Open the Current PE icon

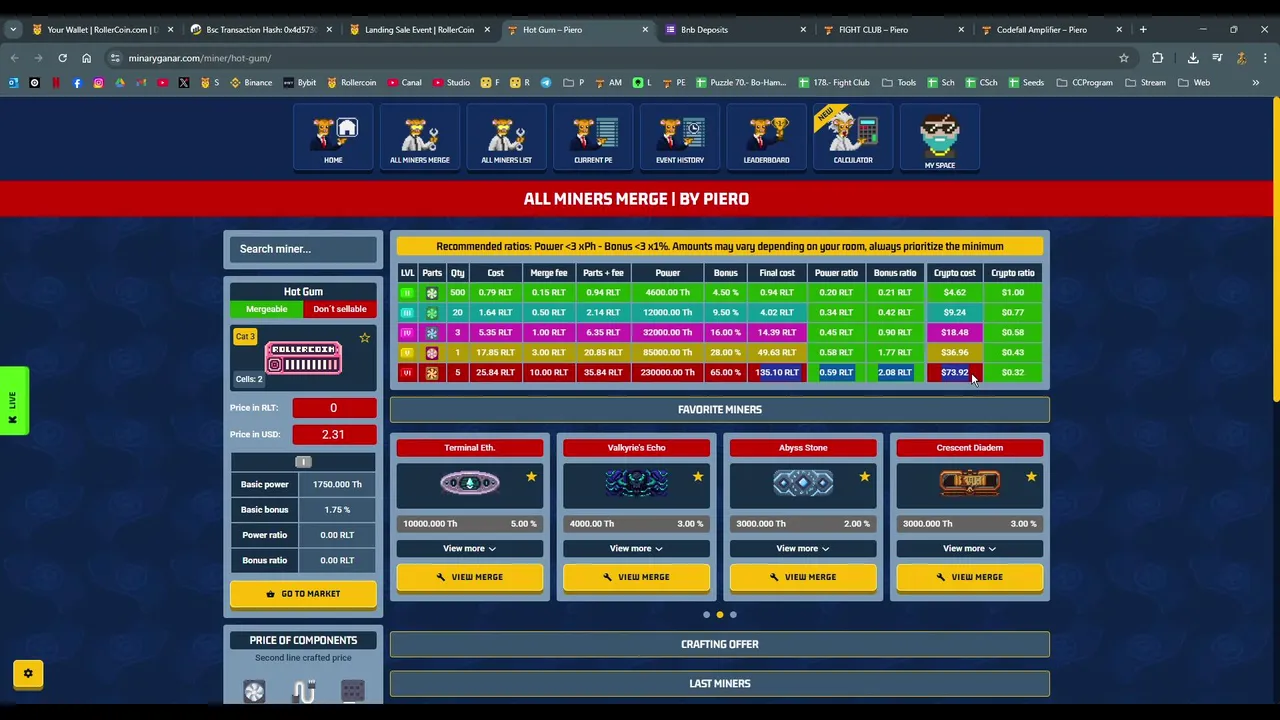[593, 138]
